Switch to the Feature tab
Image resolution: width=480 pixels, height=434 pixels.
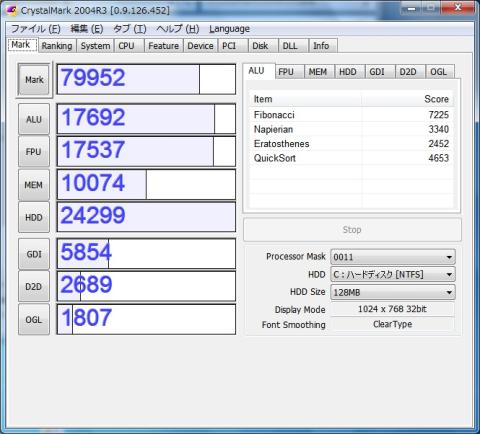(x=164, y=46)
